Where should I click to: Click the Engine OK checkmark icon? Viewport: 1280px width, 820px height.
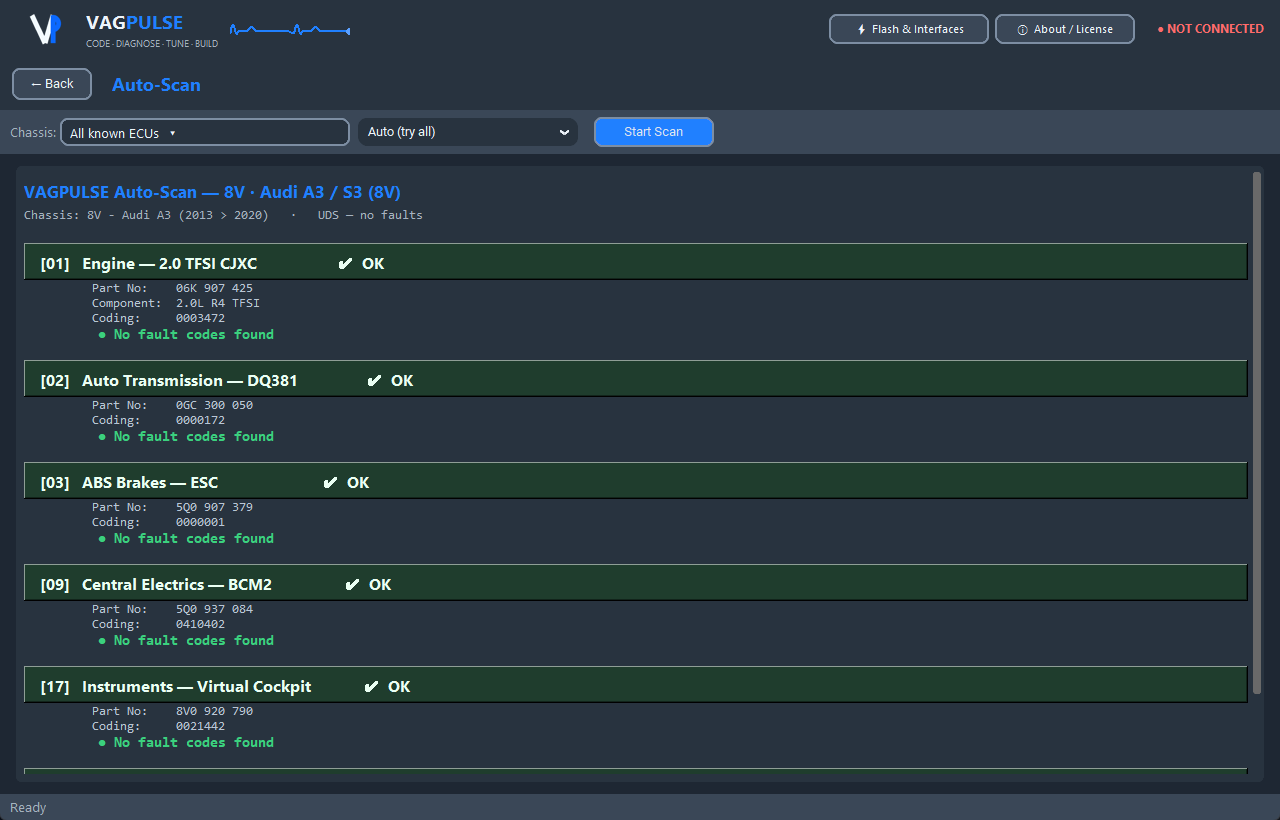(x=345, y=264)
